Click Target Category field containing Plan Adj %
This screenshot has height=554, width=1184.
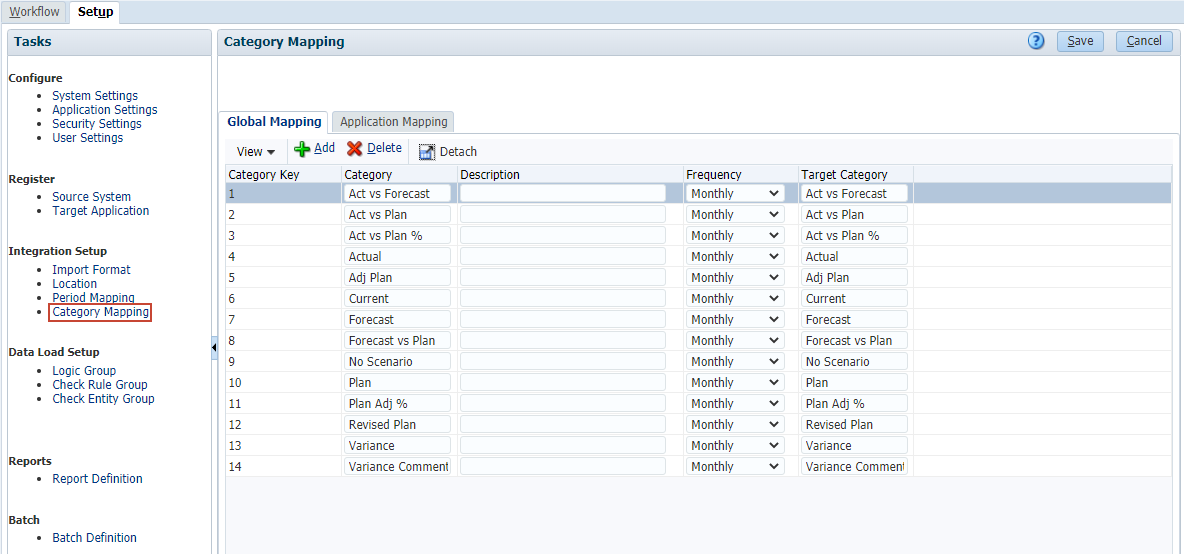(855, 404)
